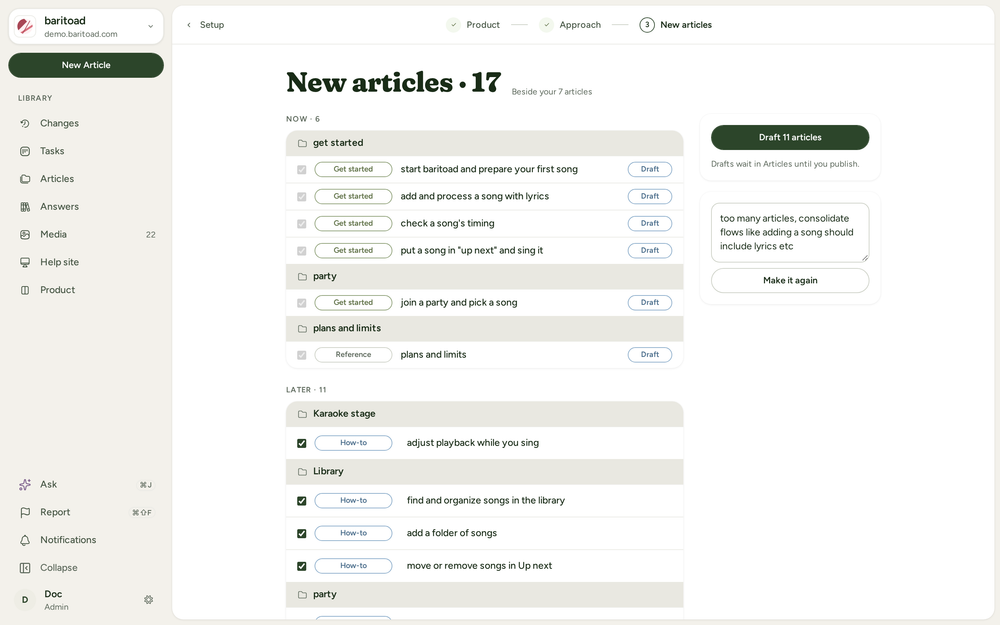This screenshot has height=625, width=1000.
Task: Open How-to dropdown for add a folder of songs
Action: [353, 533]
